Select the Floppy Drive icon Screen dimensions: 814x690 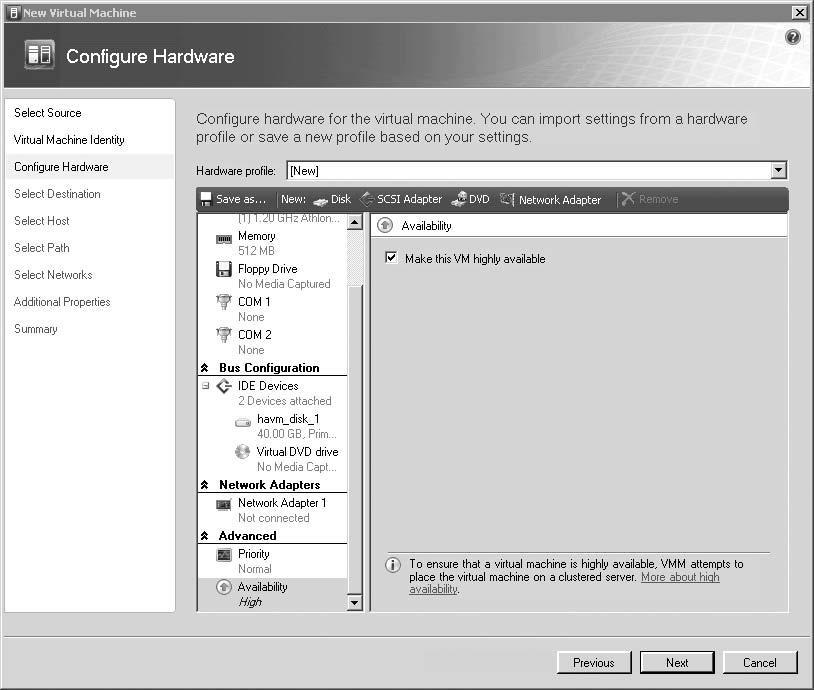click(224, 269)
